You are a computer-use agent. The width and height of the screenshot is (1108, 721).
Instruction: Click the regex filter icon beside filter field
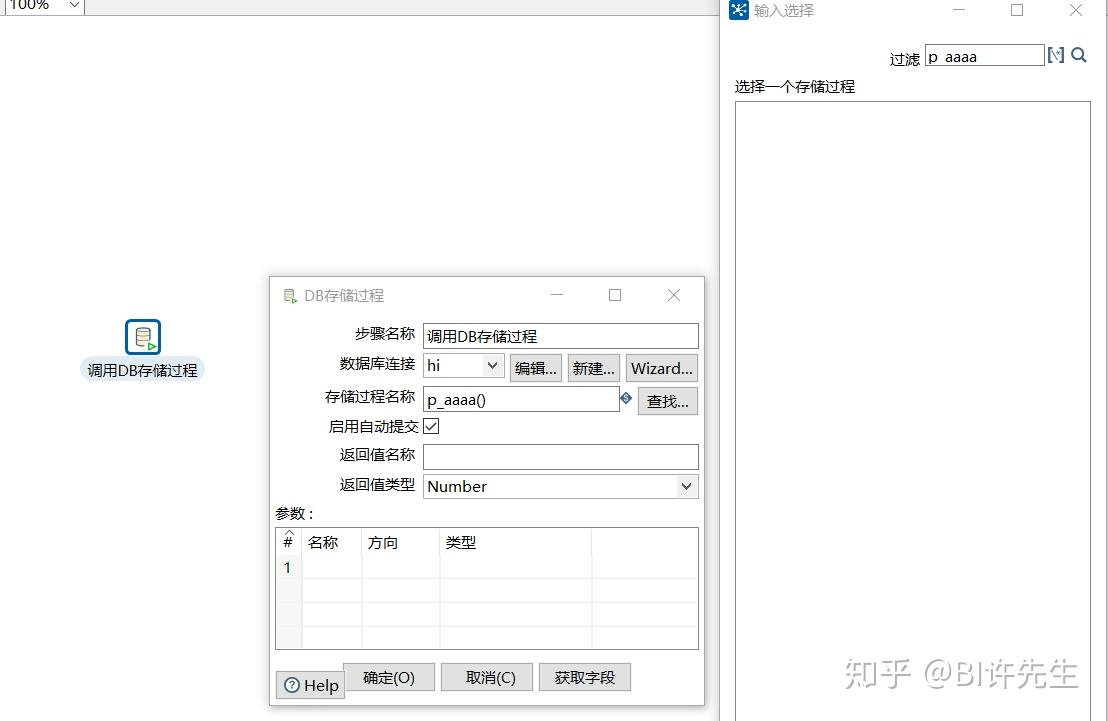(1056, 55)
